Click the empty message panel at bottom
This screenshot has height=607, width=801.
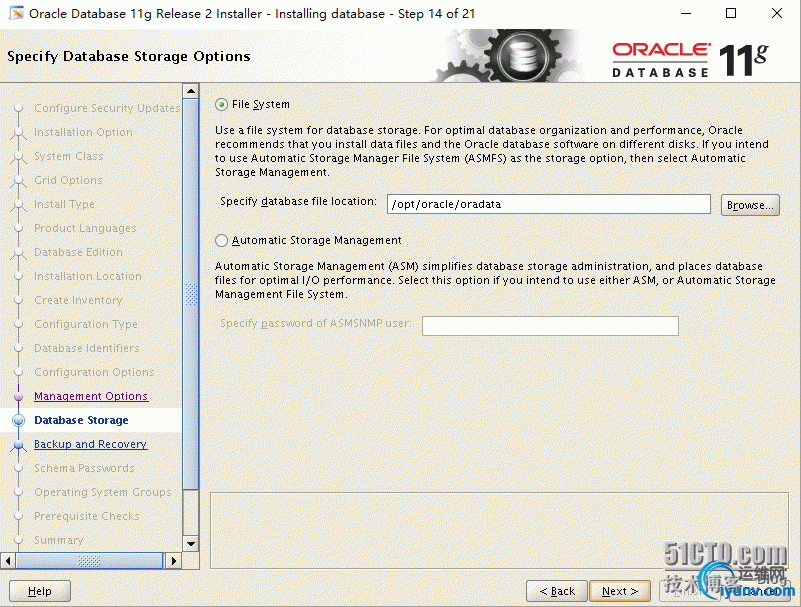point(499,530)
